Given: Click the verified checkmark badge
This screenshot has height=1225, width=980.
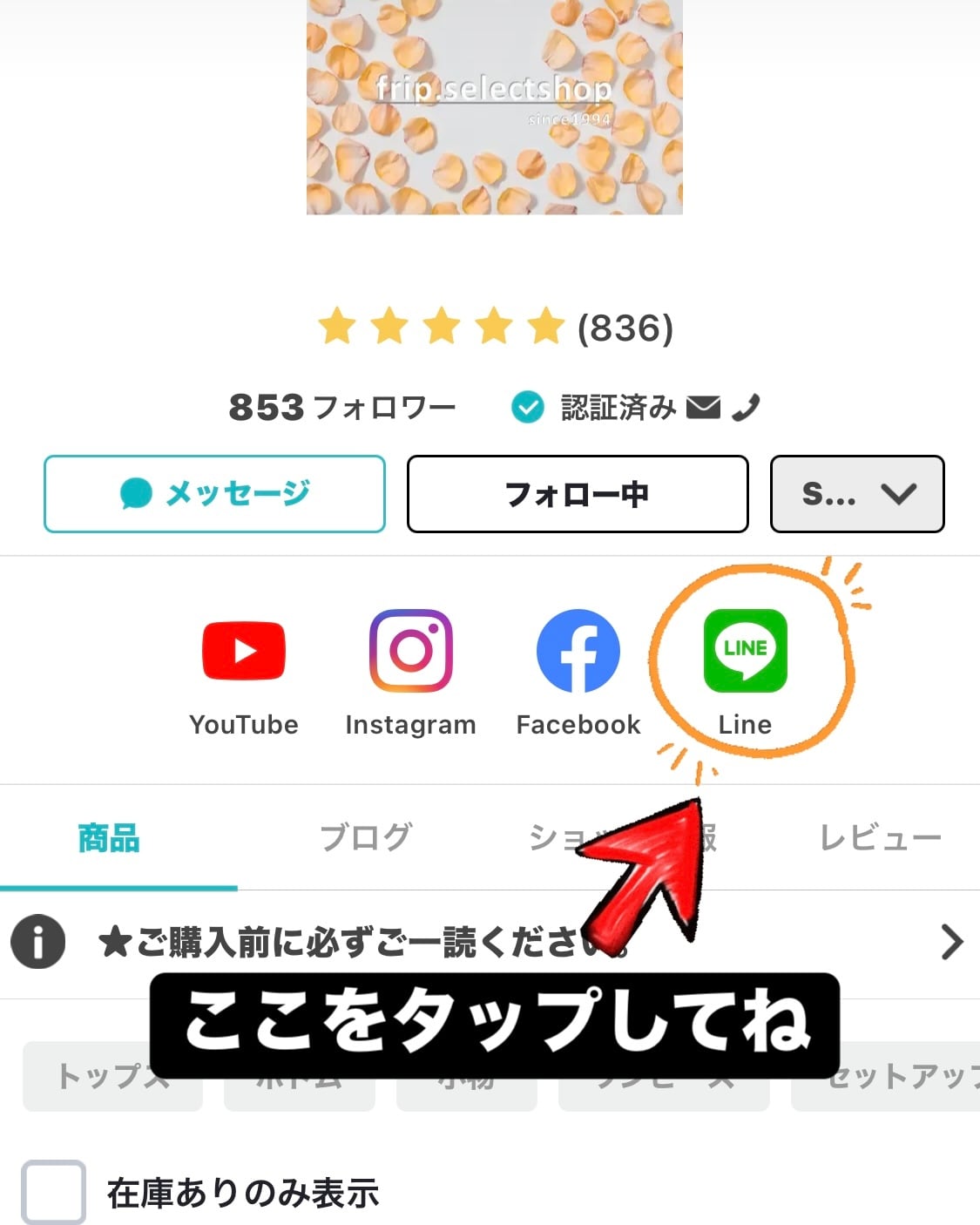Looking at the screenshot, I should (527, 407).
